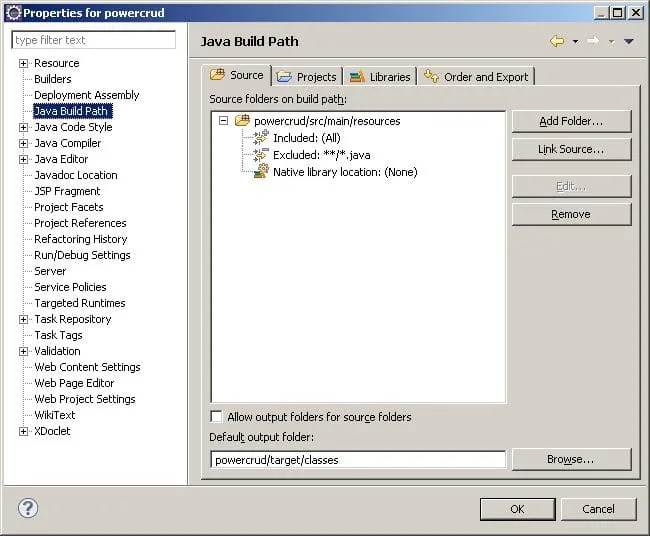The height and width of the screenshot is (536, 650).
Task: Click the help question mark icon
Action: 28,508
